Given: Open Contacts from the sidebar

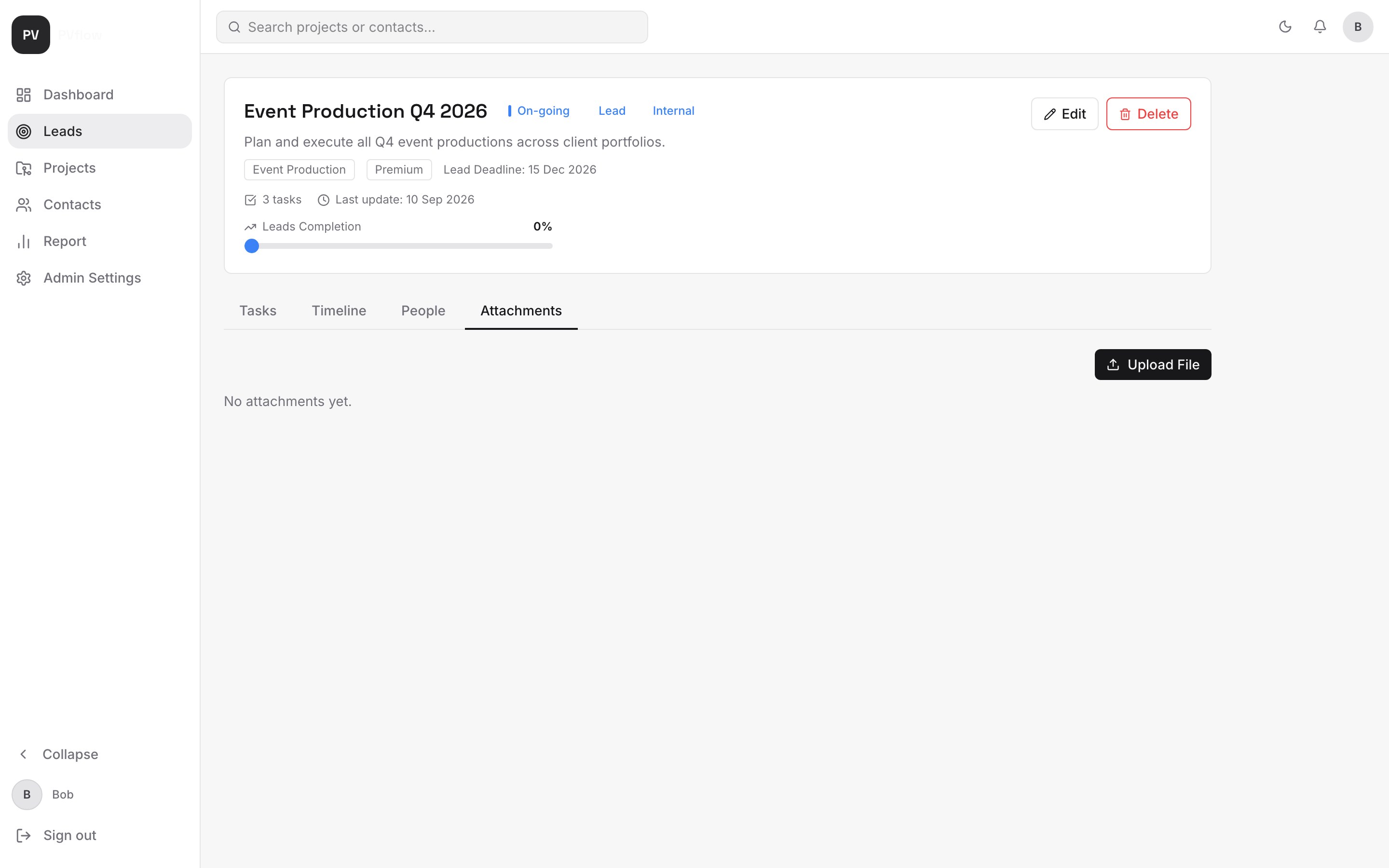Looking at the screenshot, I should click(x=100, y=205).
